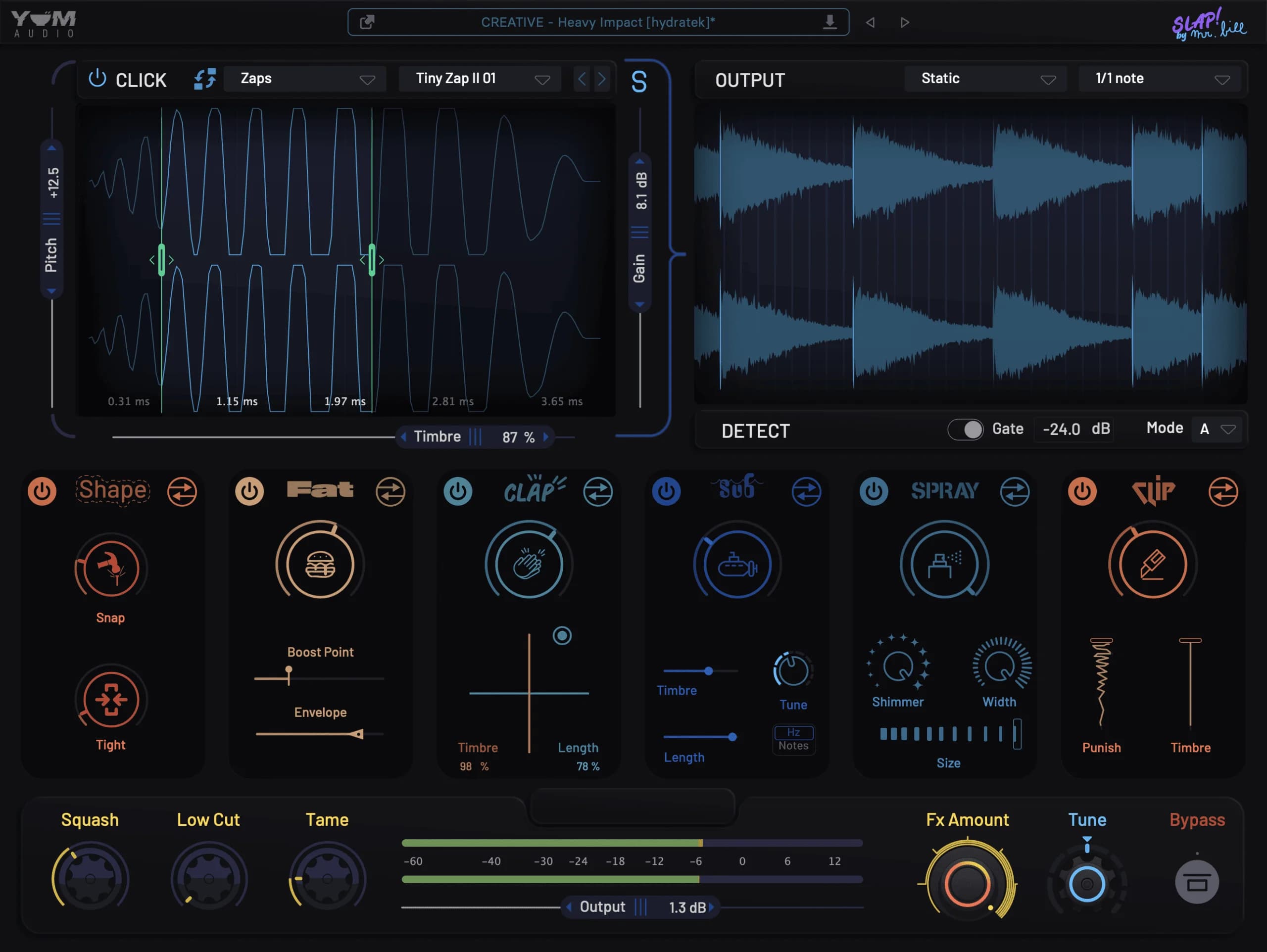
Task: Click the clapping hands Clap knob
Action: (529, 564)
